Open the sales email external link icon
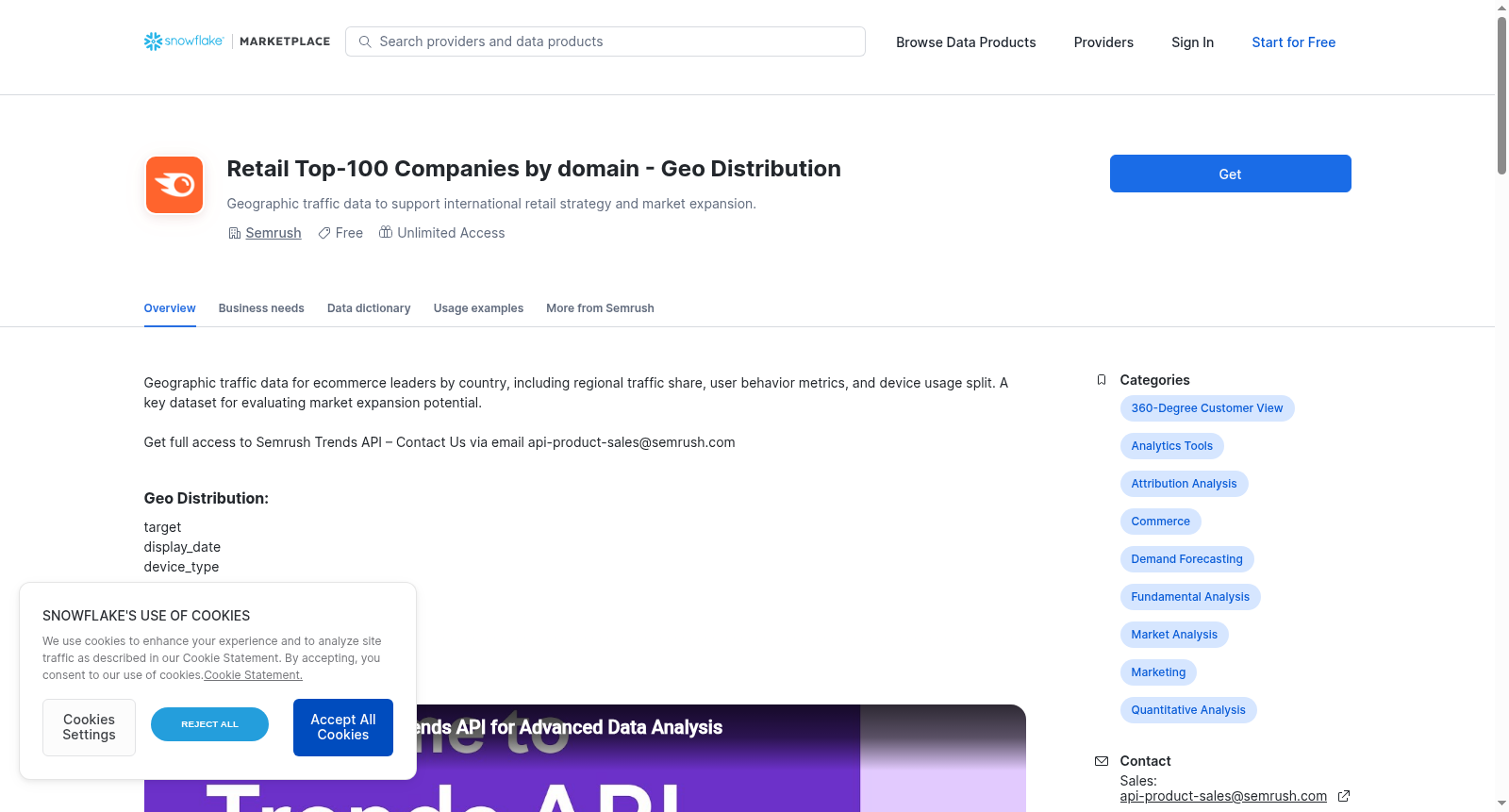Image resolution: width=1509 pixels, height=812 pixels. click(1344, 796)
